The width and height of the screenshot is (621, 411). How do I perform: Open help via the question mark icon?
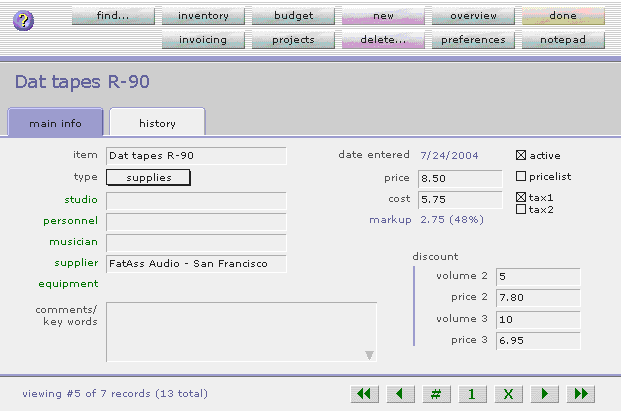tap(23, 20)
